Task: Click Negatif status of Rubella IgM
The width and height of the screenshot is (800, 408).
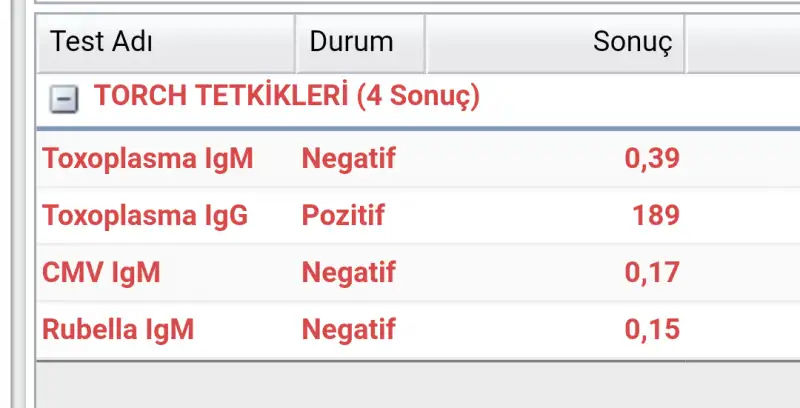Action: tap(349, 329)
